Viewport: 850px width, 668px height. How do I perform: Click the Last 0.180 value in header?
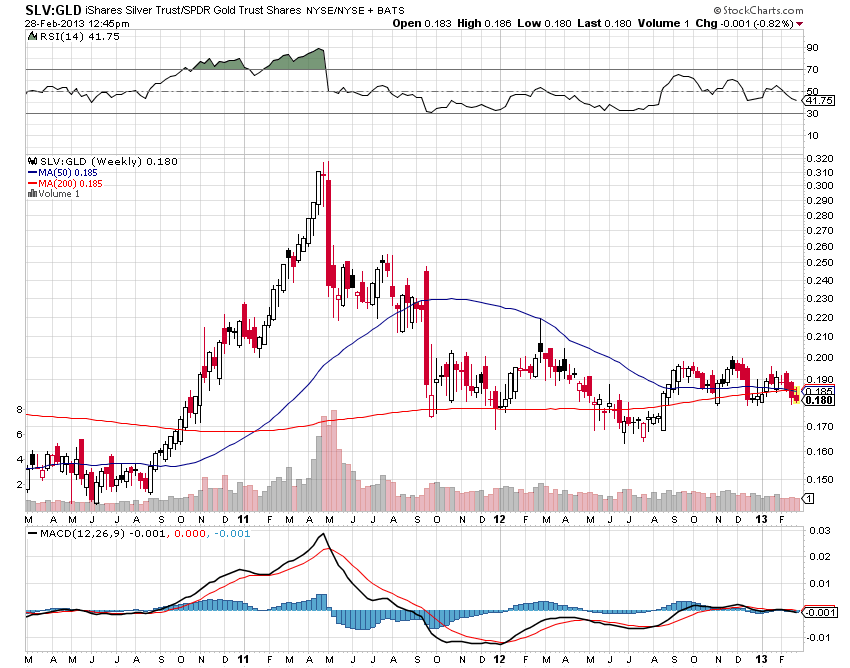pyautogui.click(x=604, y=23)
